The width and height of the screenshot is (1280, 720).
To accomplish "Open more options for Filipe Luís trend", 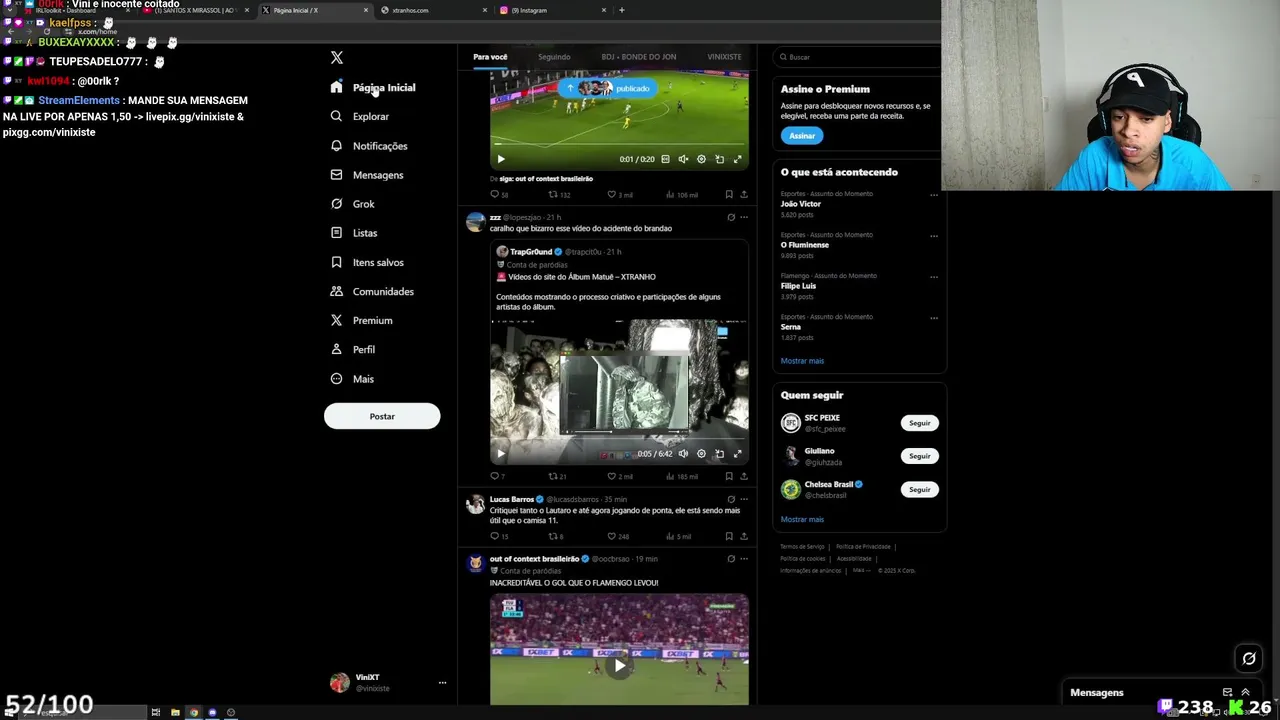I will (x=934, y=277).
